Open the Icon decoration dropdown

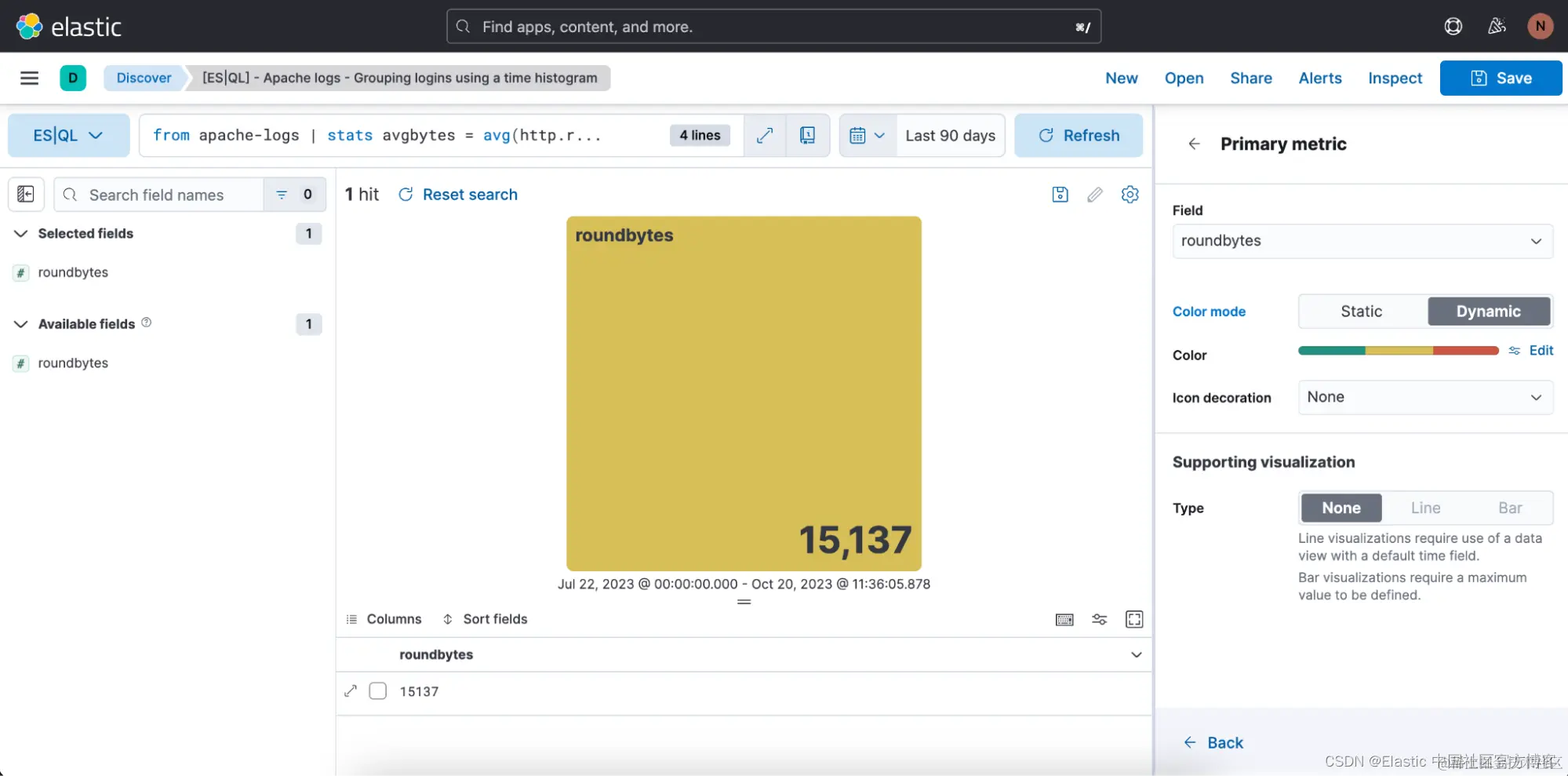tap(1425, 398)
